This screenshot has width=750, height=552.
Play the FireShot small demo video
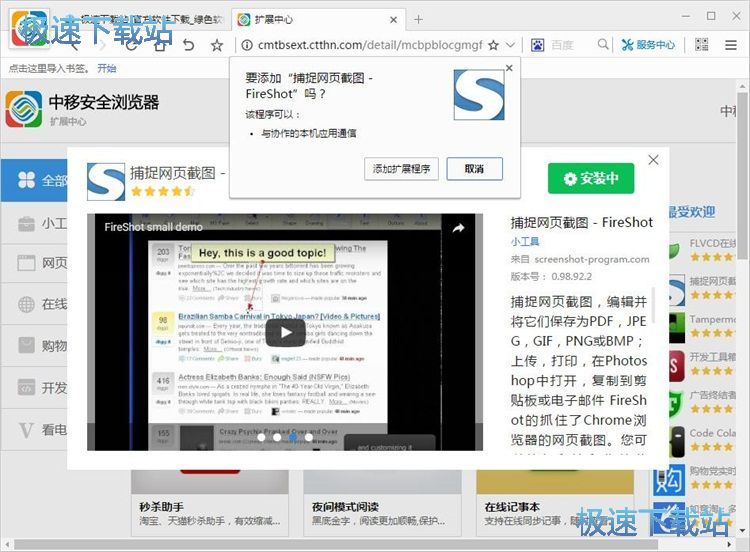coord(286,332)
